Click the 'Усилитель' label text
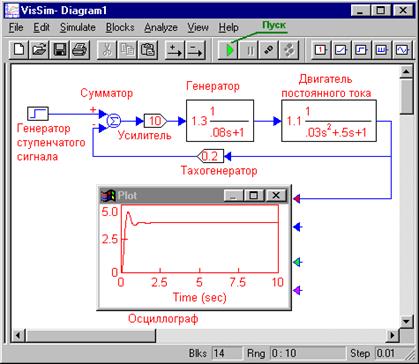 145,135
